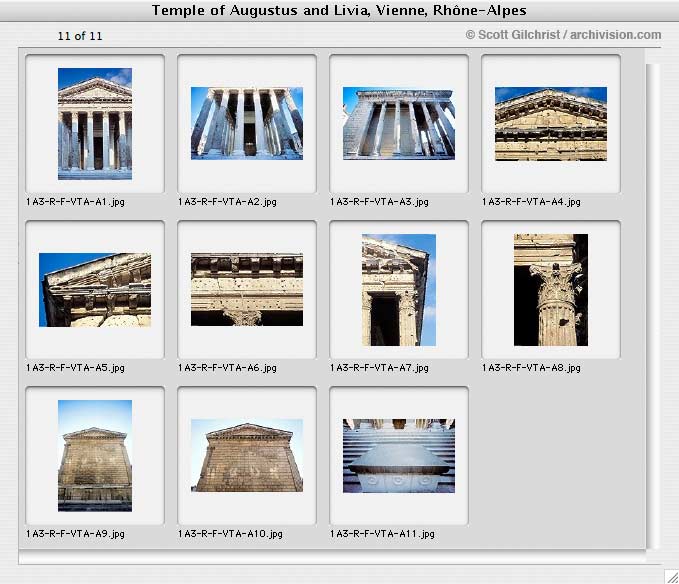Click filename label 1A3-R-F-VTA-A11.jpg
Screen dimensions: 679x584
[x=382, y=534]
